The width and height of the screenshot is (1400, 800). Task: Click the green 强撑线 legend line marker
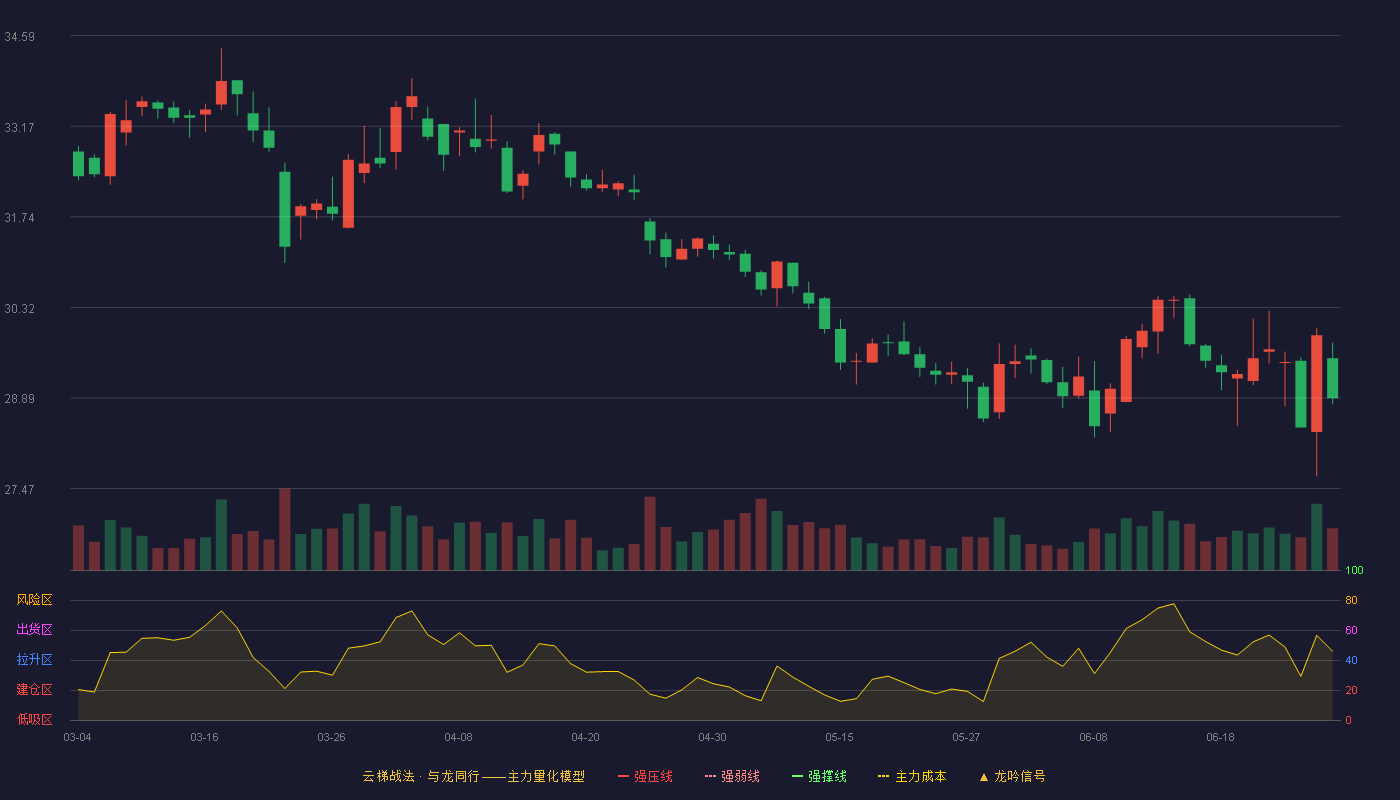[797, 776]
